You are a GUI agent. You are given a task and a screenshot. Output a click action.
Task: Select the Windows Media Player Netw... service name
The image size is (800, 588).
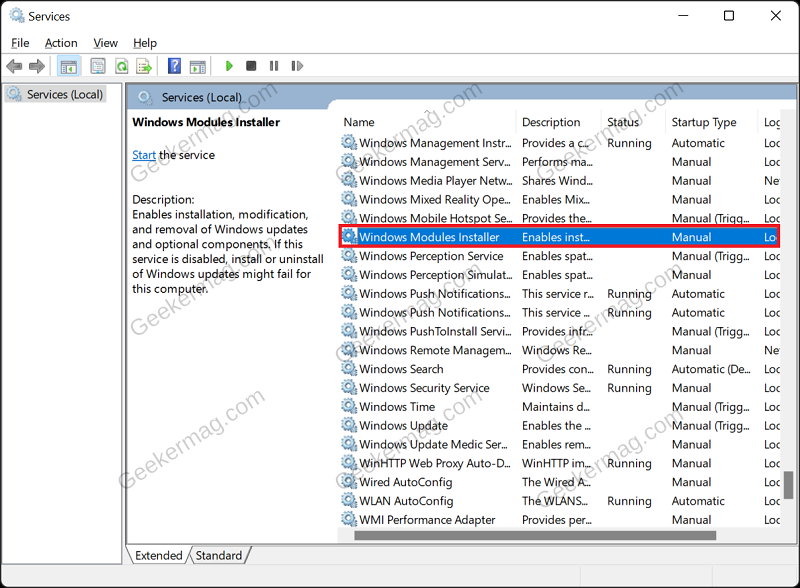click(436, 181)
